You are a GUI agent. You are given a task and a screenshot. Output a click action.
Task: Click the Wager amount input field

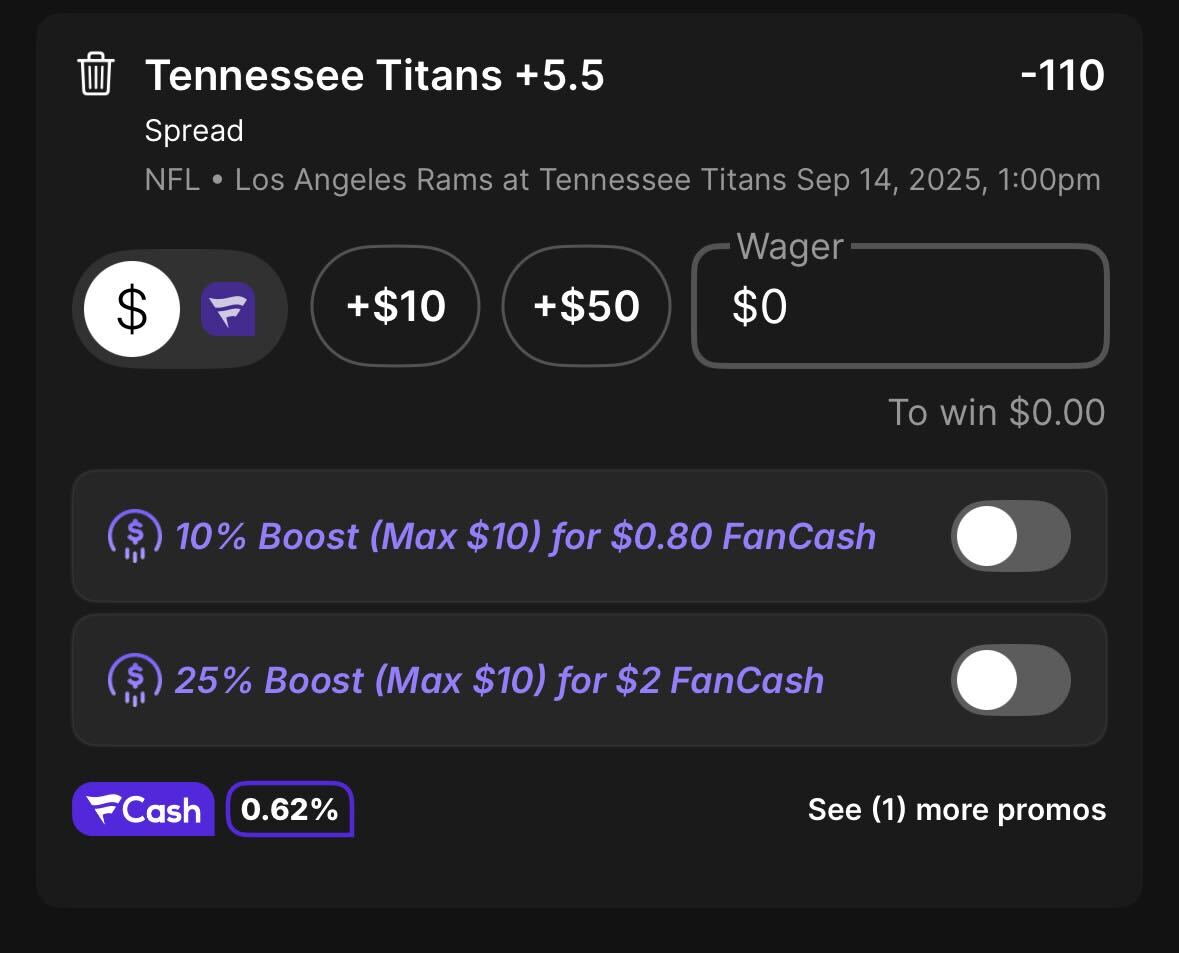click(900, 306)
